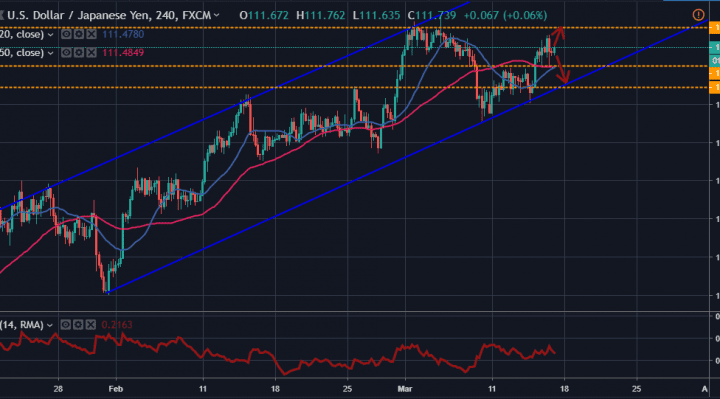Expand the (50, close) indicator dropdown

(51, 53)
